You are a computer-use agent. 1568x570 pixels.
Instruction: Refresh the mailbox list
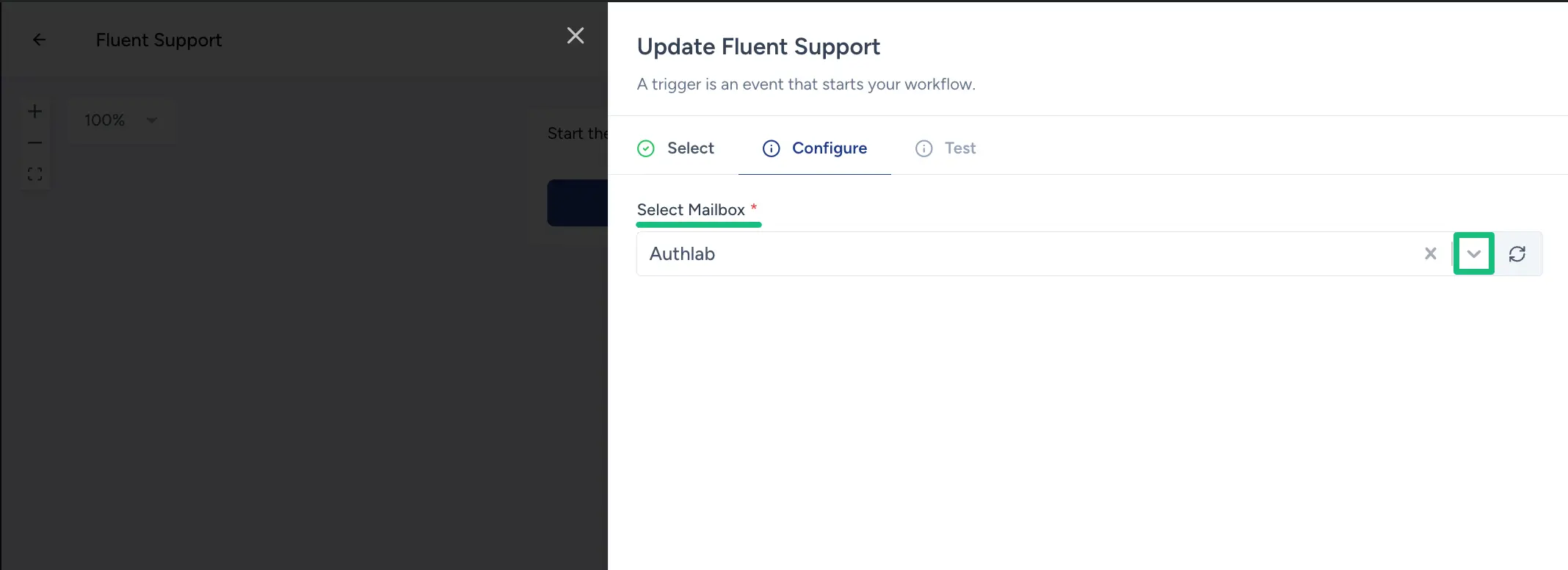click(1517, 254)
